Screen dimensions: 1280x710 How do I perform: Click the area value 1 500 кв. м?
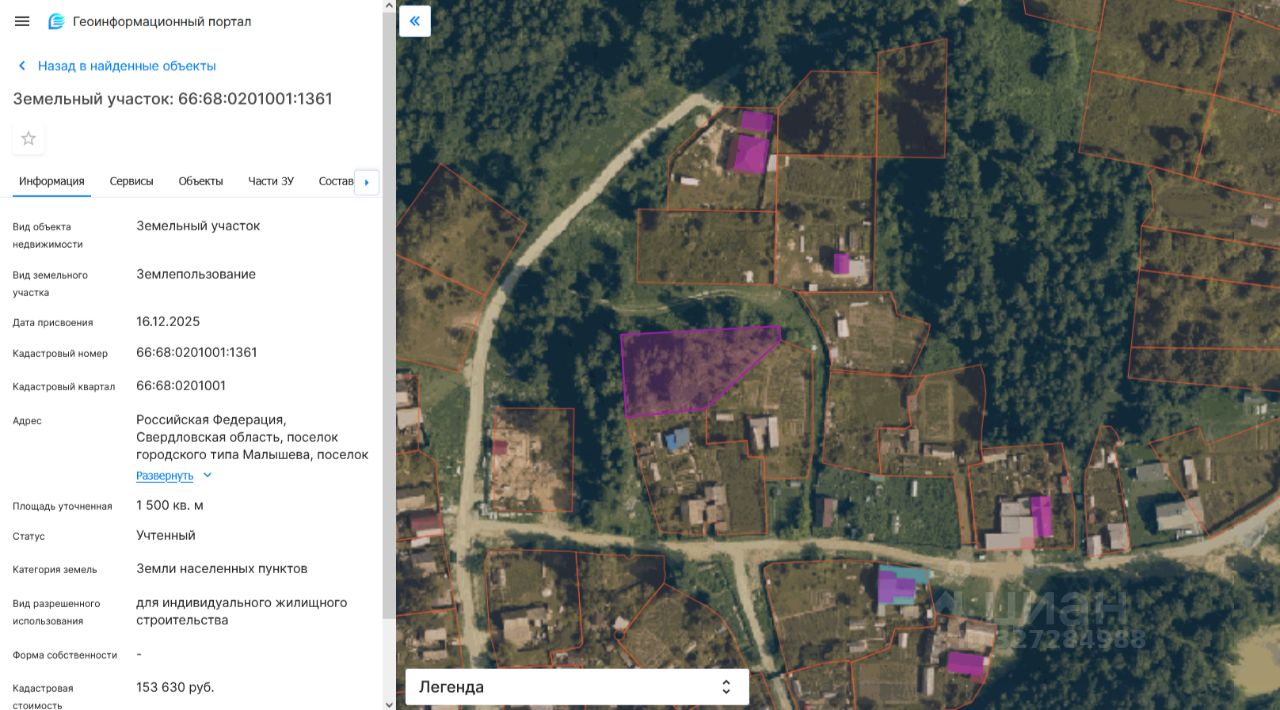point(170,506)
